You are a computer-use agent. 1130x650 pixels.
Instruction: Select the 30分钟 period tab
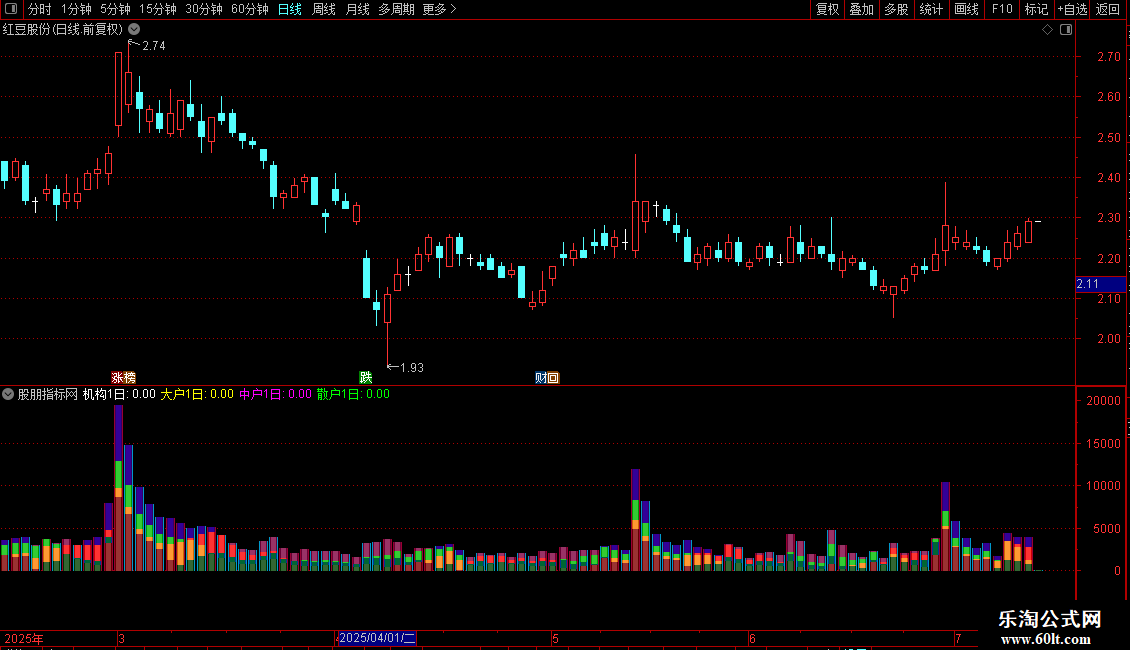[203, 9]
